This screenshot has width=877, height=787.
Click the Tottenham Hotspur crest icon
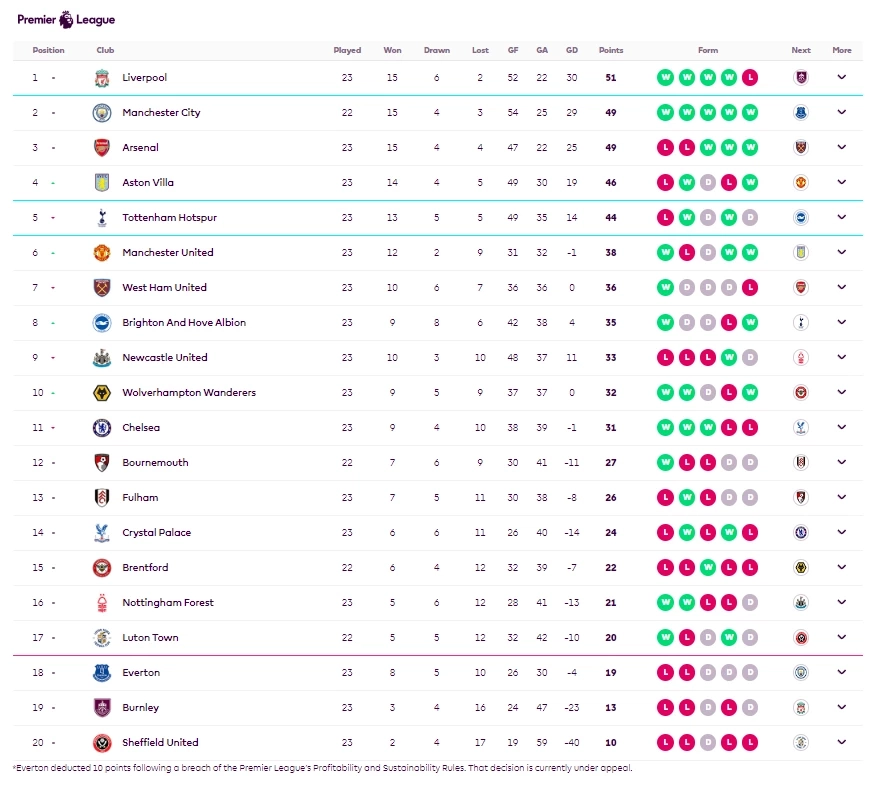(101, 218)
